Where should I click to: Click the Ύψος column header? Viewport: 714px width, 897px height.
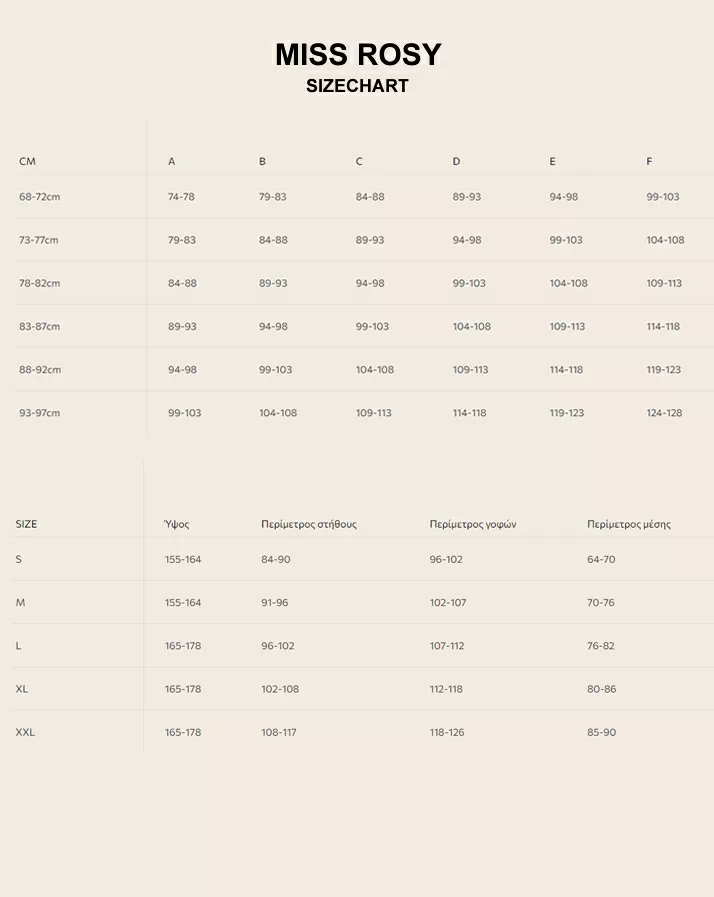(x=177, y=524)
